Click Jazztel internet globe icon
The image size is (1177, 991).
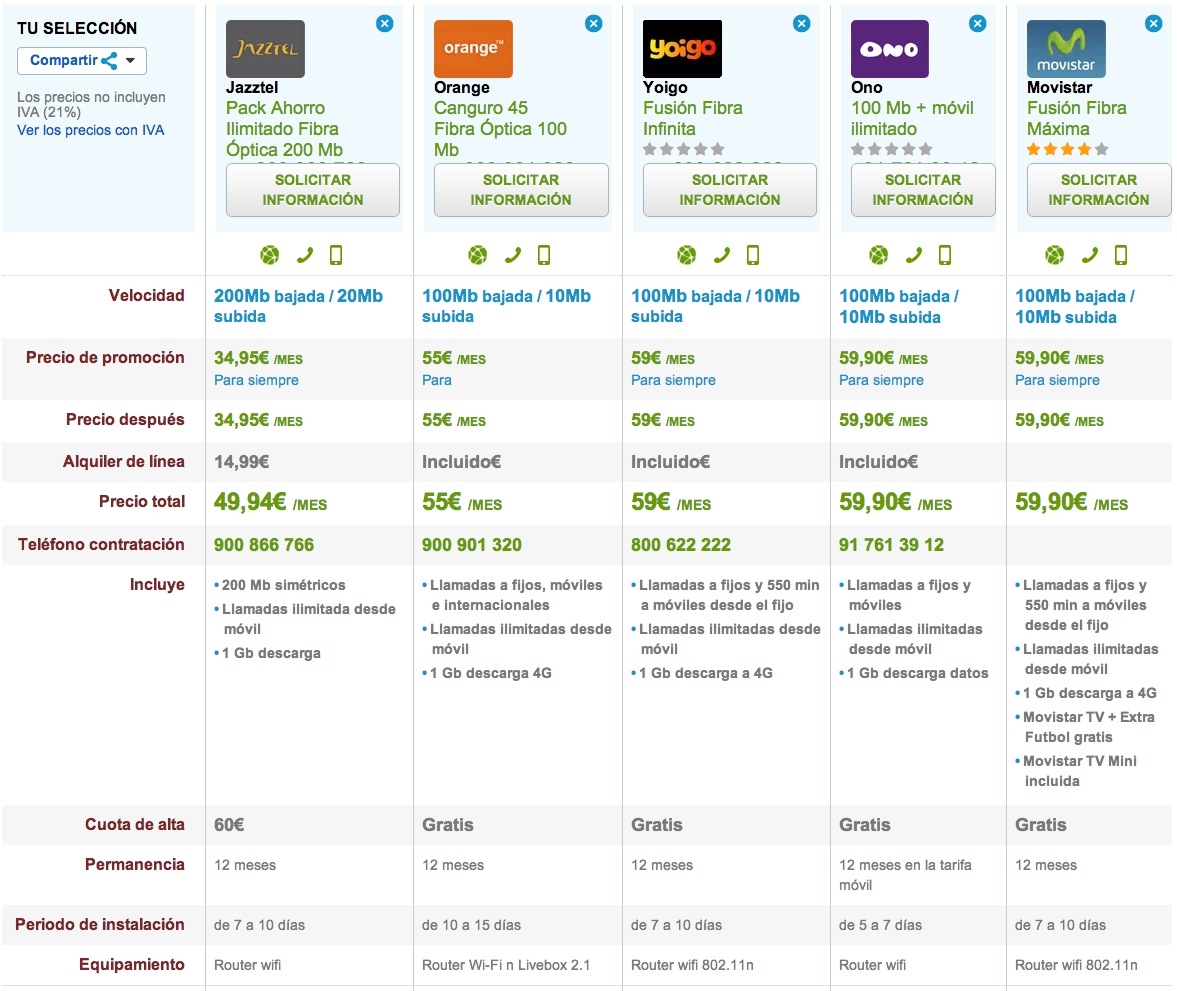pos(269,255)
